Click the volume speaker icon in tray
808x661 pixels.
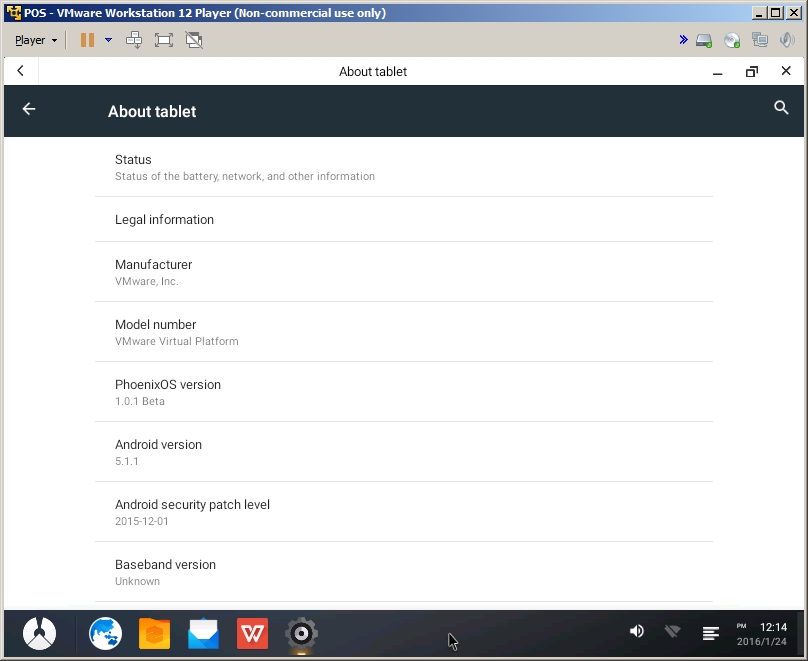tap(637, 631)
